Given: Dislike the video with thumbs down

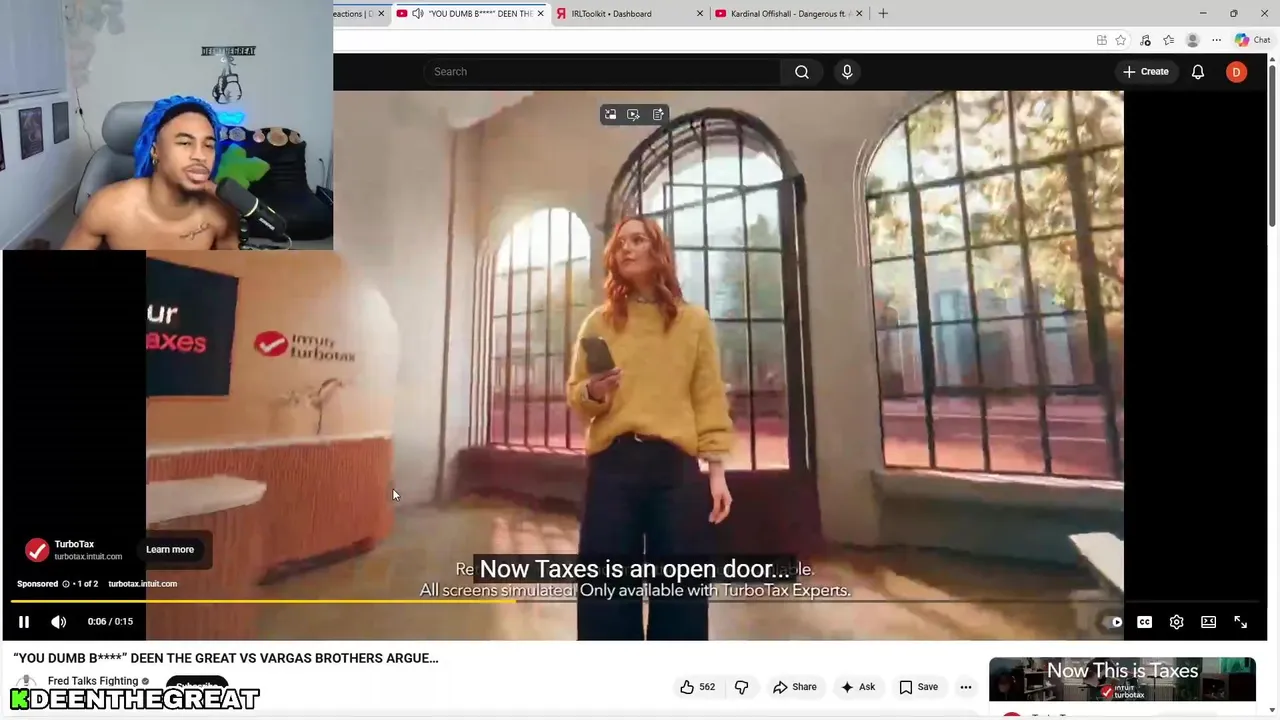Looking at the screenshot, I should (742, 687).
